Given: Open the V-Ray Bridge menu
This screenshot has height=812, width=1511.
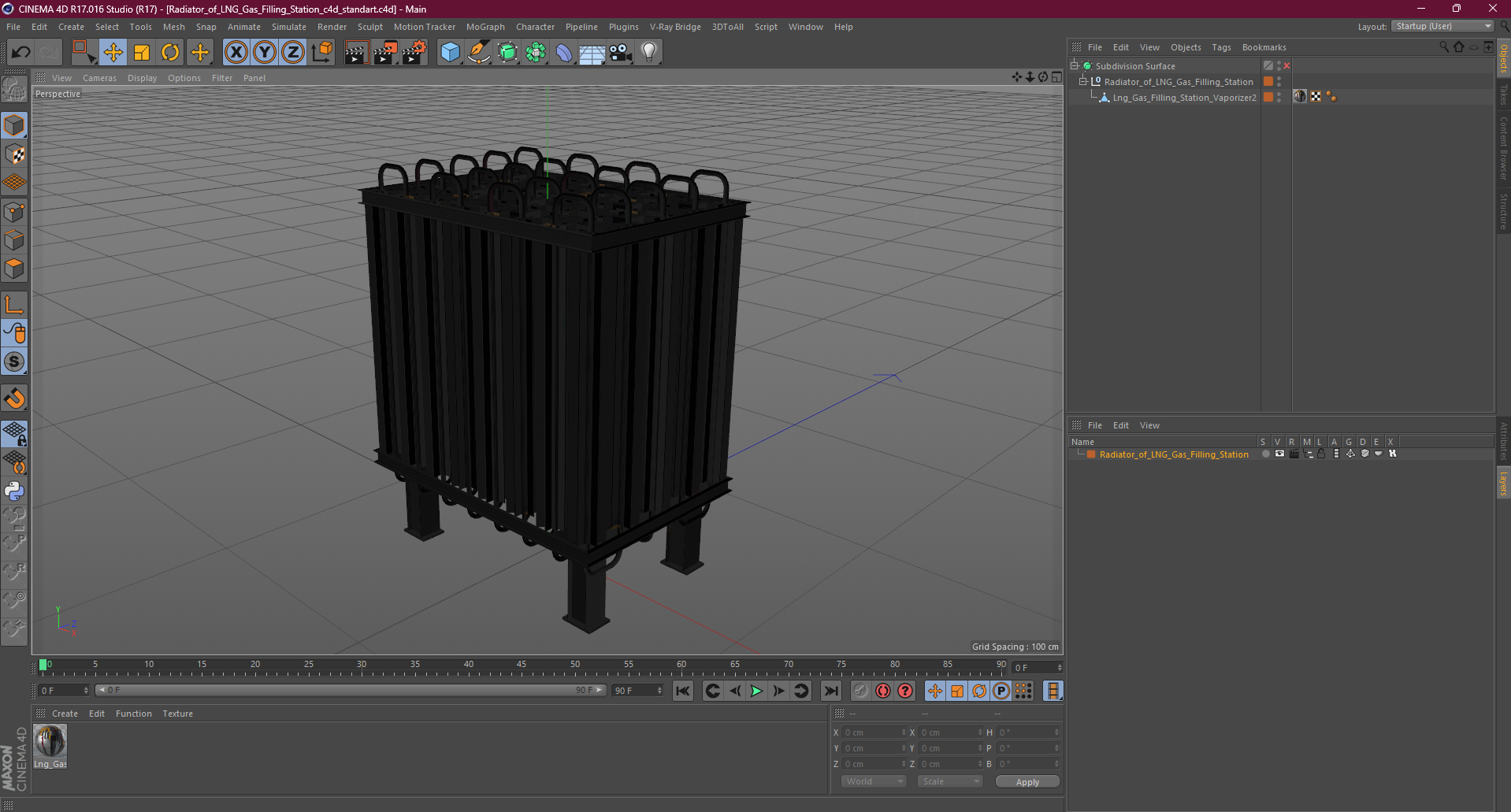Looking at the screenshot, I should click(675, 27).
